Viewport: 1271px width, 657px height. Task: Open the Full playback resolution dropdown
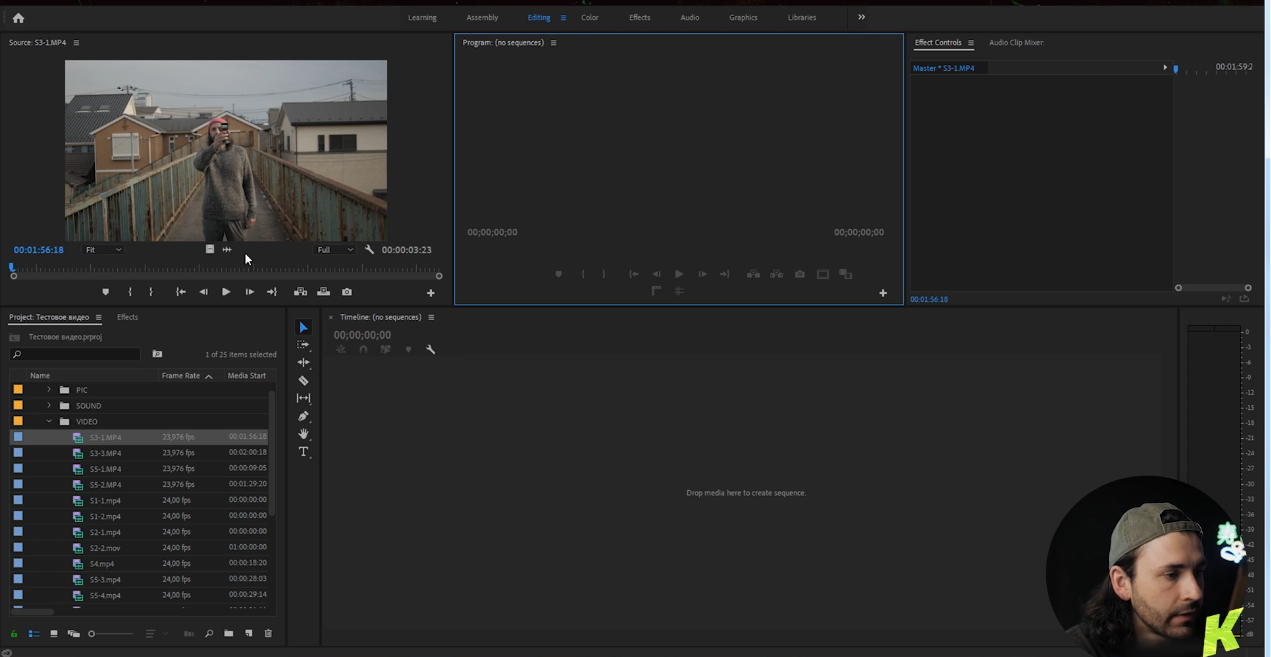point(335,250)
